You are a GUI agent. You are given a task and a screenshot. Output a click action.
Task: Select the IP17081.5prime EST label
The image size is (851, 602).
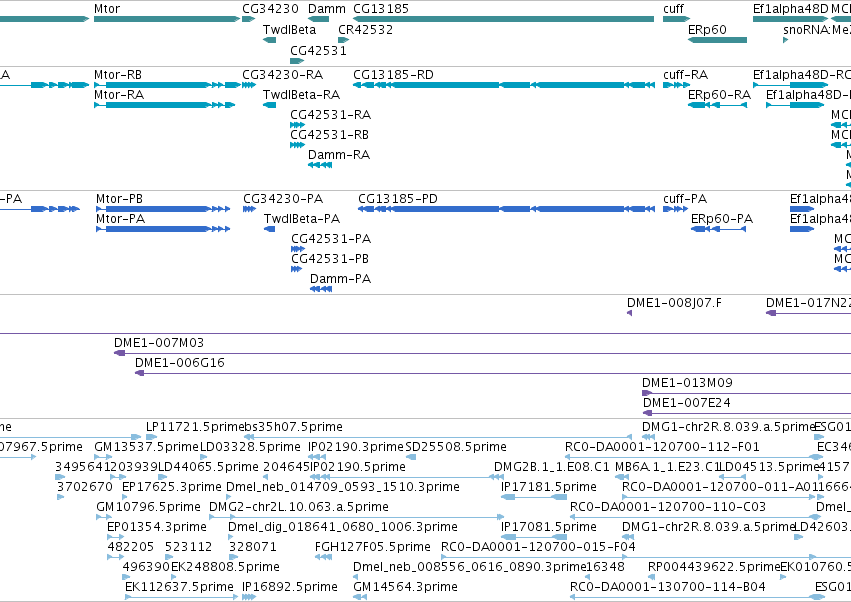(549, 527)
